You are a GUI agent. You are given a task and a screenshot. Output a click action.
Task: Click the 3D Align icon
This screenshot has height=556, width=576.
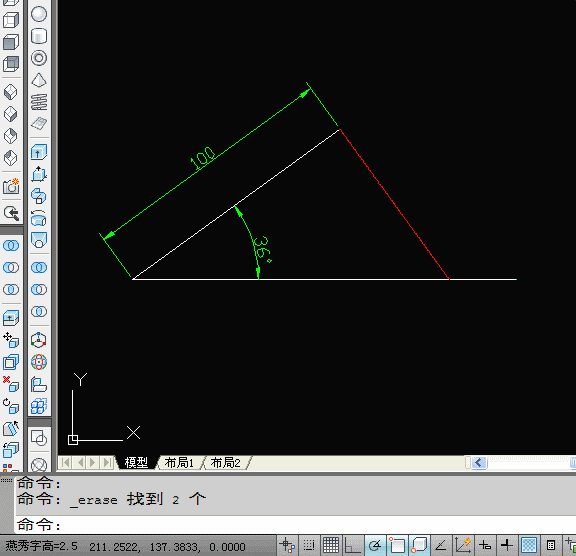tap(39, 384)
